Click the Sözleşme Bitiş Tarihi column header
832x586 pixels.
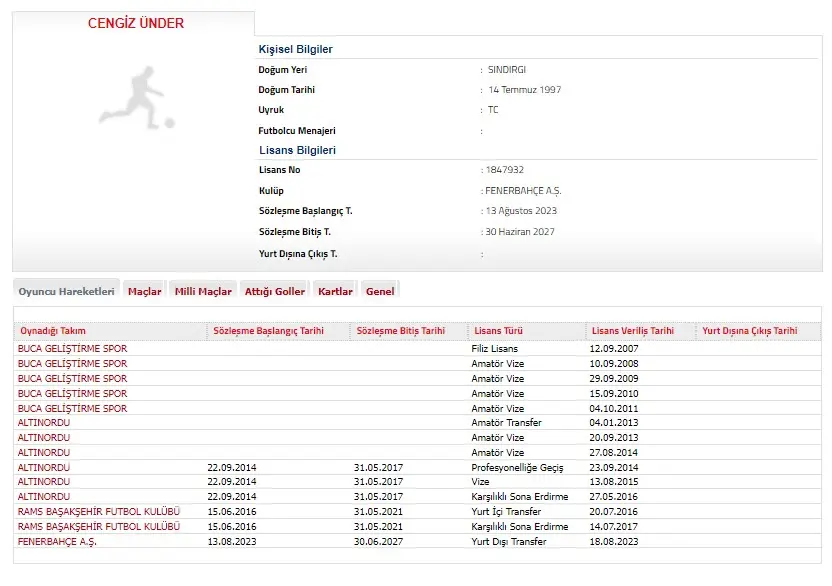401,331
